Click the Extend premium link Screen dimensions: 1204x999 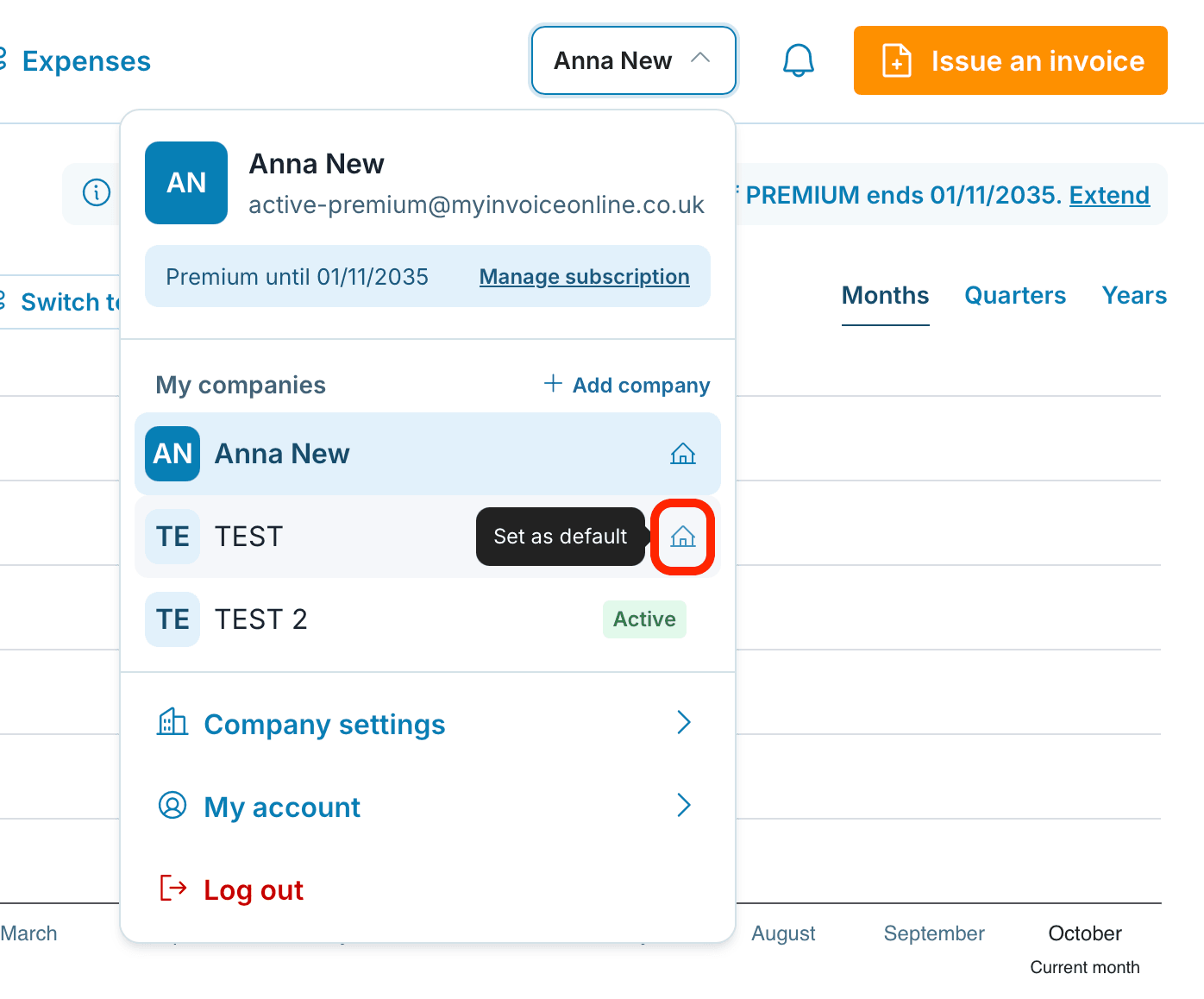[x=1109, y=195]
